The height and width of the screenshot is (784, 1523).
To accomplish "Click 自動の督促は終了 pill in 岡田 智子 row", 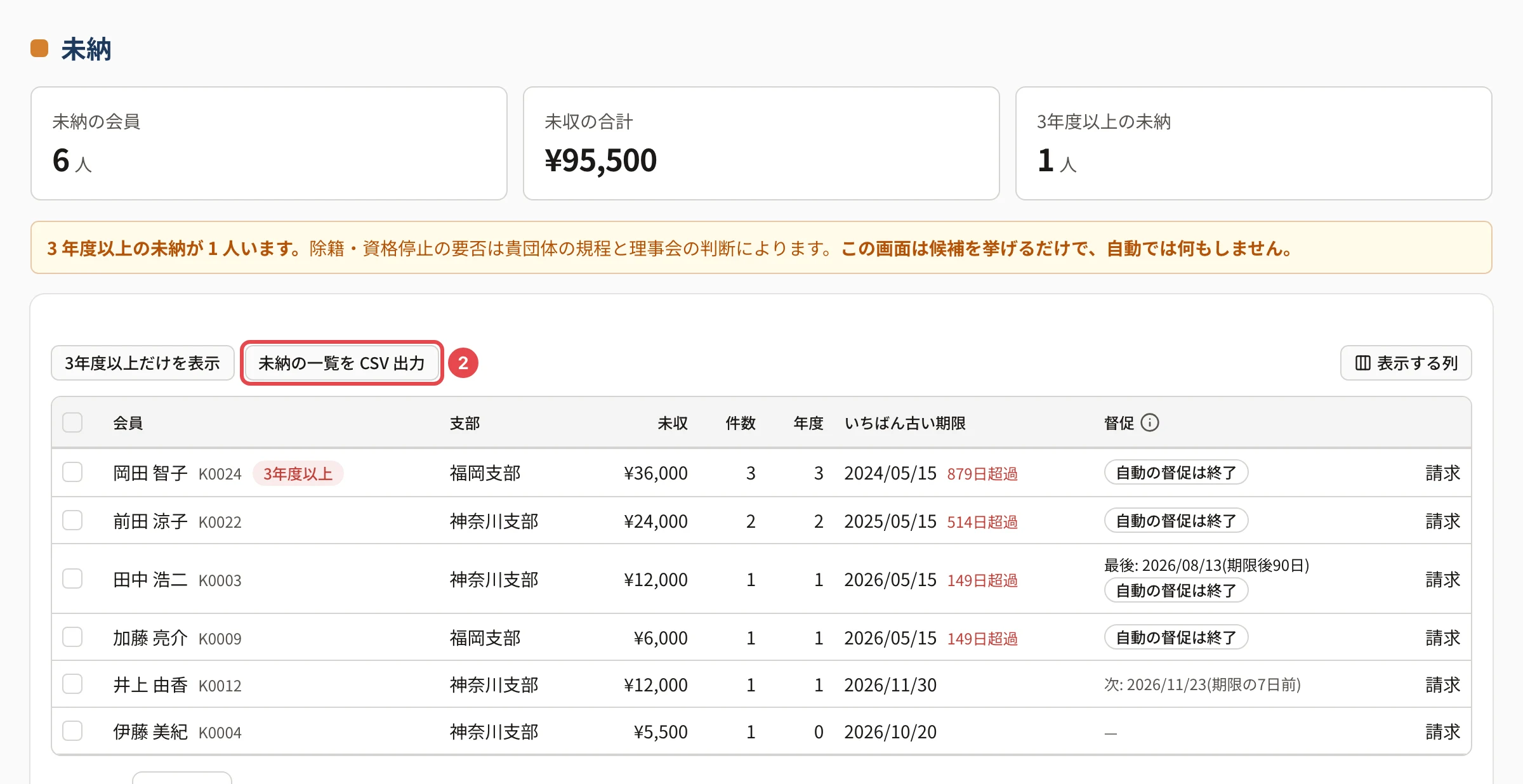I will (x=1176, y=473).
